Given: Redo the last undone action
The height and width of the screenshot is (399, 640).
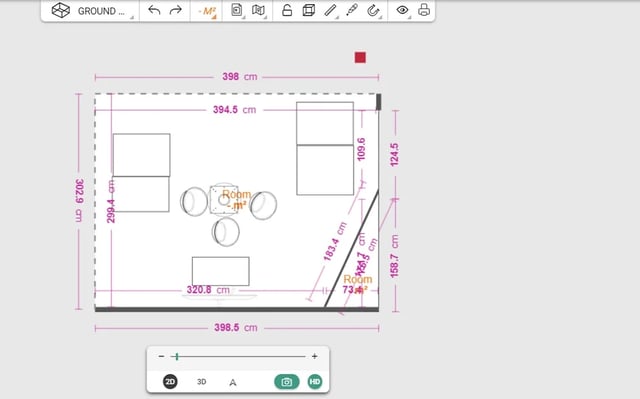Looking at the screenshot, I should tap(176, 10).
